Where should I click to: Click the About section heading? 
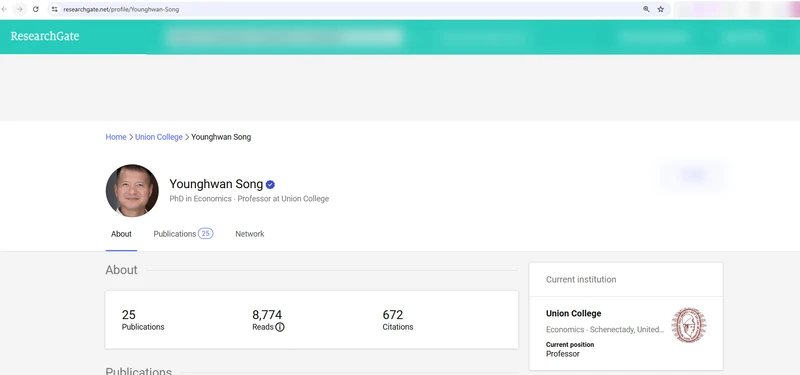pyautogui.click(x=121, y=270)
